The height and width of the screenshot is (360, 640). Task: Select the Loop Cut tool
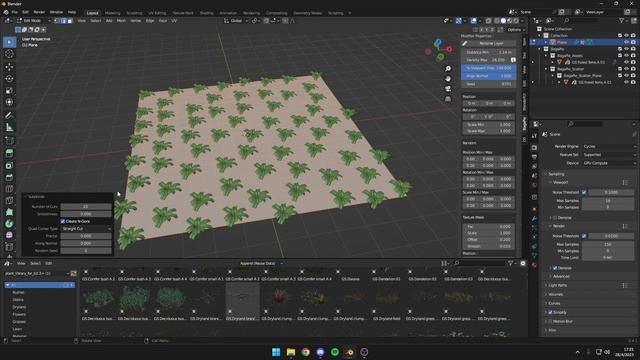click(x=9, y=189)
